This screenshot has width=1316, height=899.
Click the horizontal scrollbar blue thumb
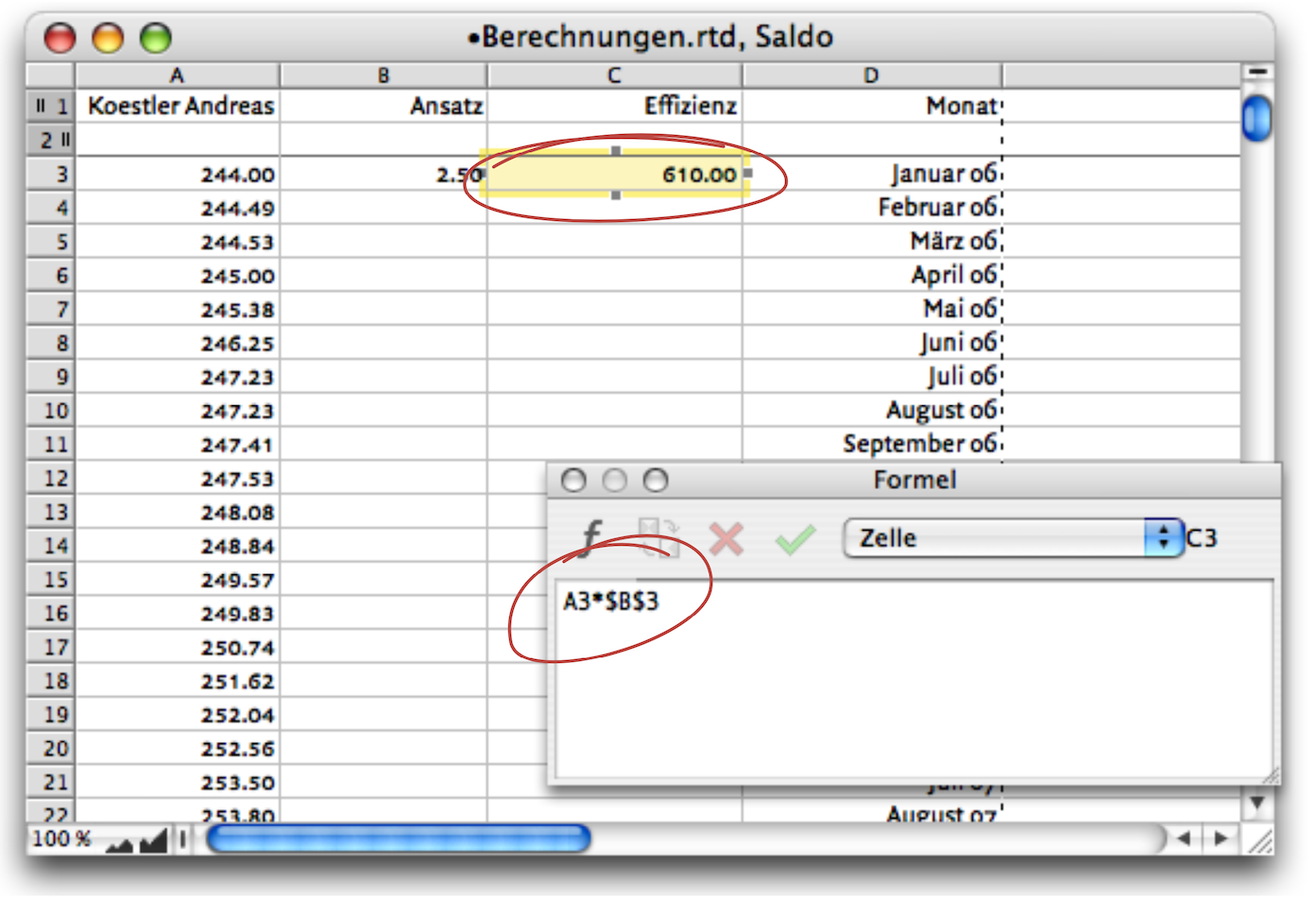(399, 839)
